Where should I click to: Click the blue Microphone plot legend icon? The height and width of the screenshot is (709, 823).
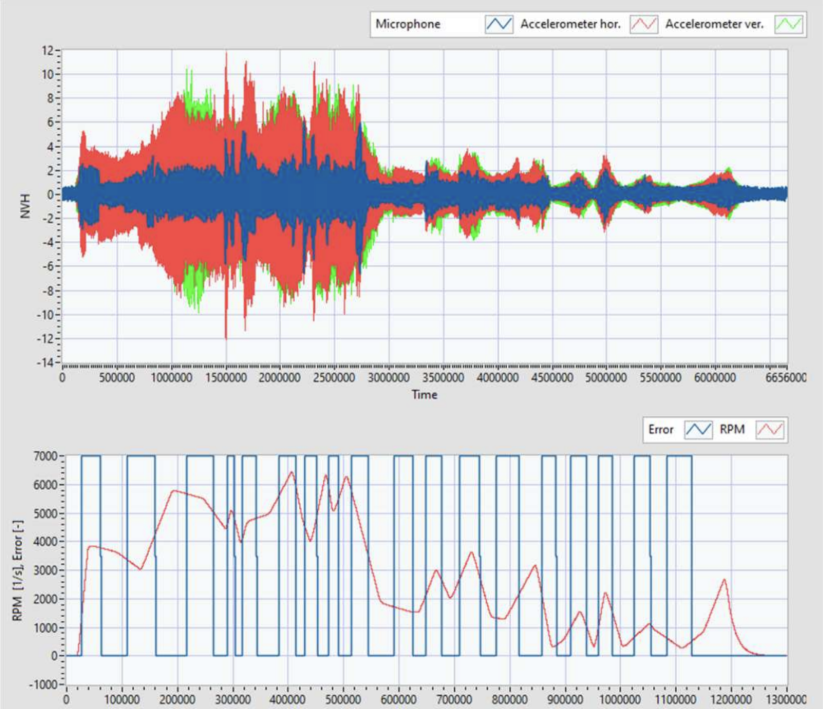pos(499,23)
